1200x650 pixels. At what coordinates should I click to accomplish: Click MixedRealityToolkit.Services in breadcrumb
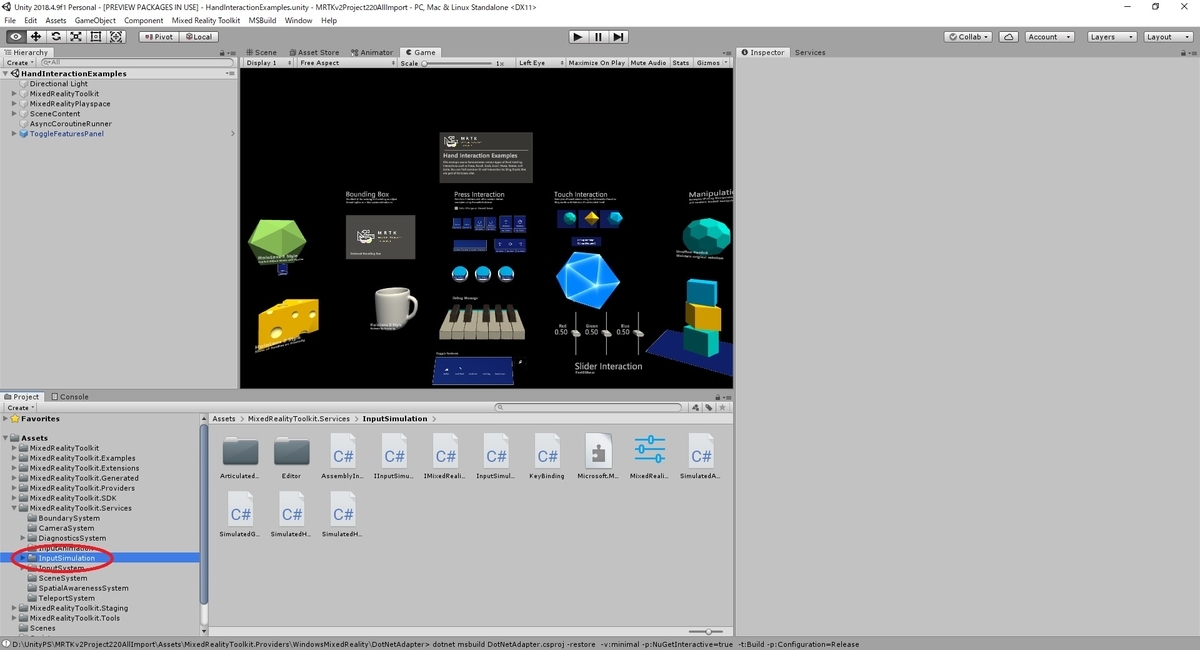(x=299, y=418)
